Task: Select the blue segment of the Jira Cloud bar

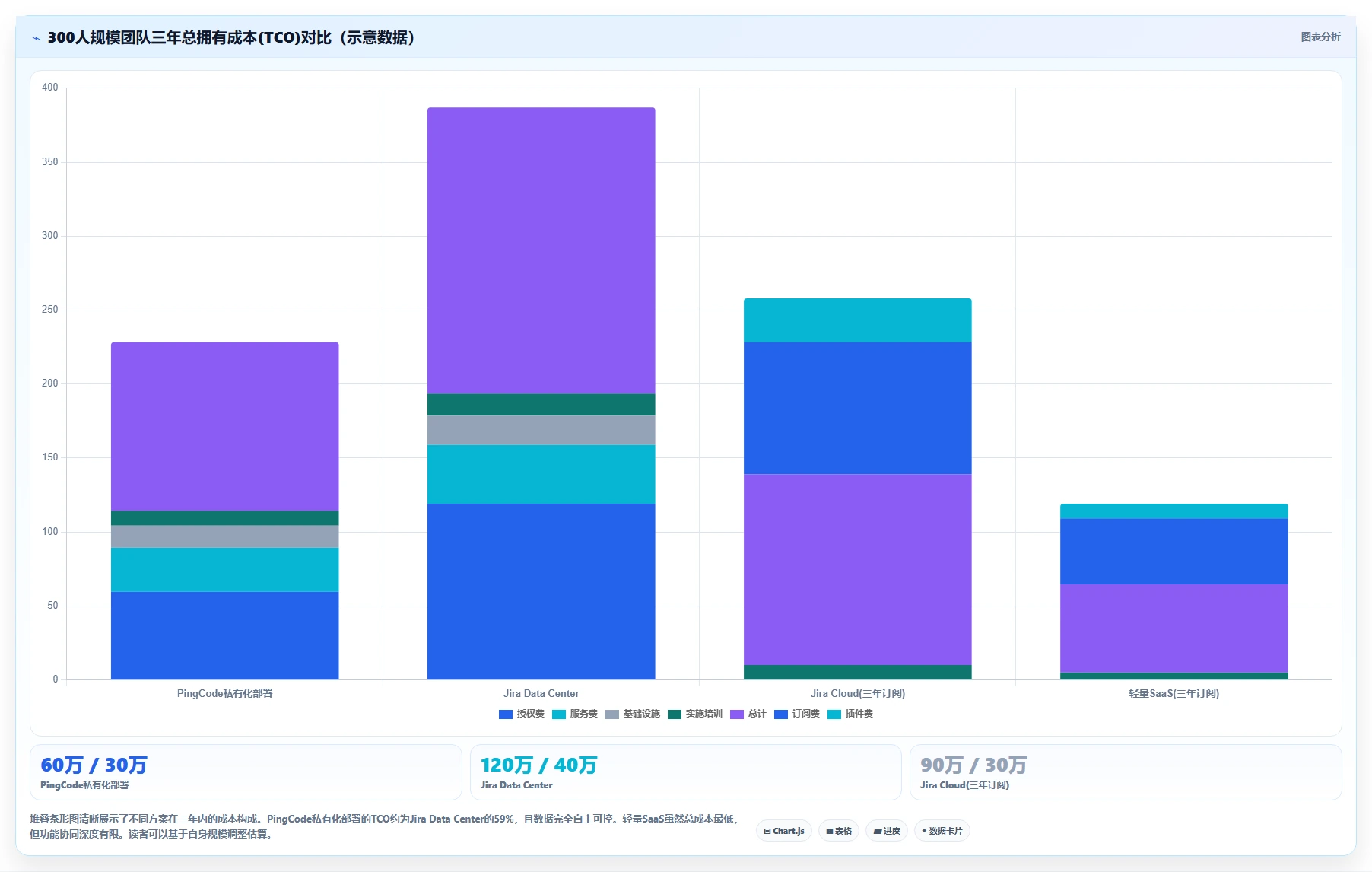Action: (857, 409)
